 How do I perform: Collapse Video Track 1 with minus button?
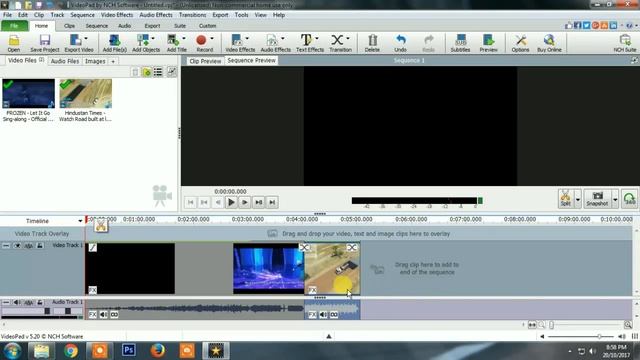(6, 246)
